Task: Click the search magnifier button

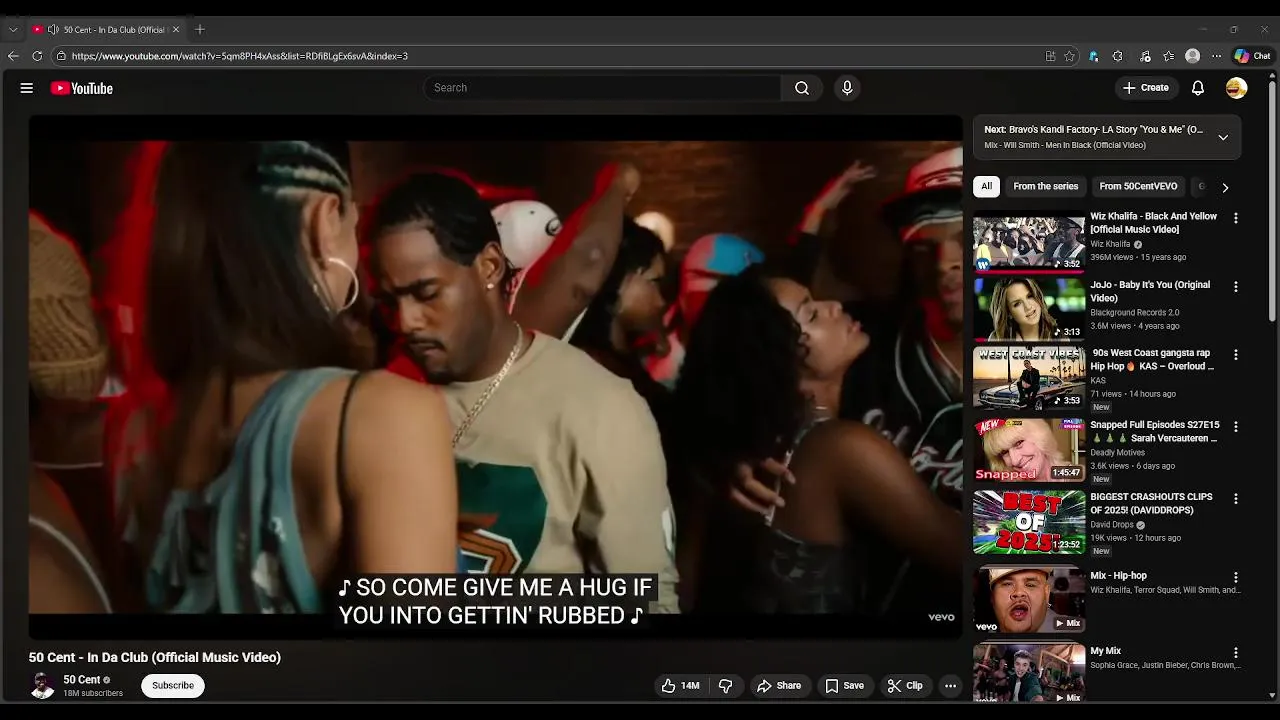Action: pyautogui.click(x=801, y=88)
